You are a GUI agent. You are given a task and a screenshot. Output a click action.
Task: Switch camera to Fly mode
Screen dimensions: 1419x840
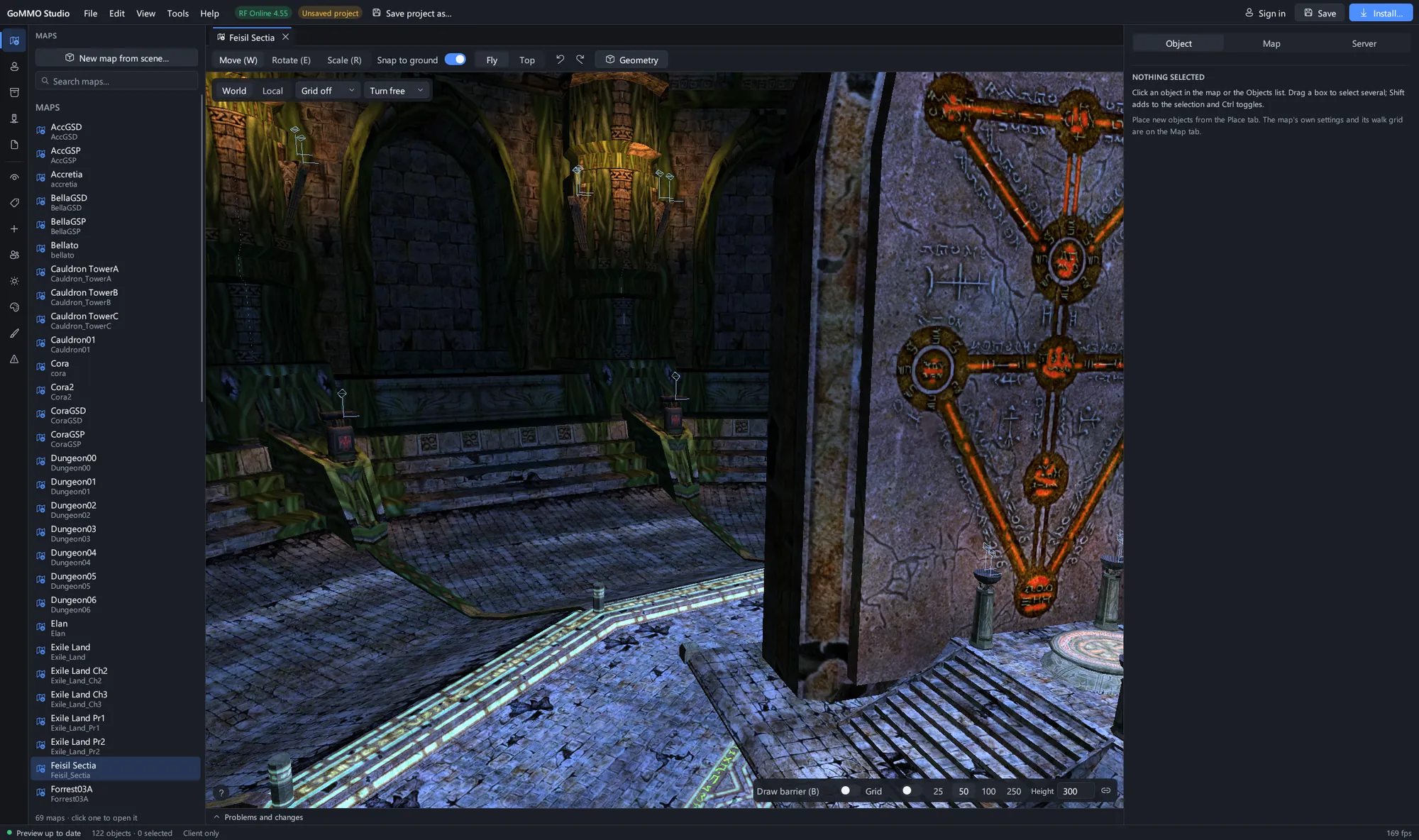pyautogui.click(x=492, y=60)
